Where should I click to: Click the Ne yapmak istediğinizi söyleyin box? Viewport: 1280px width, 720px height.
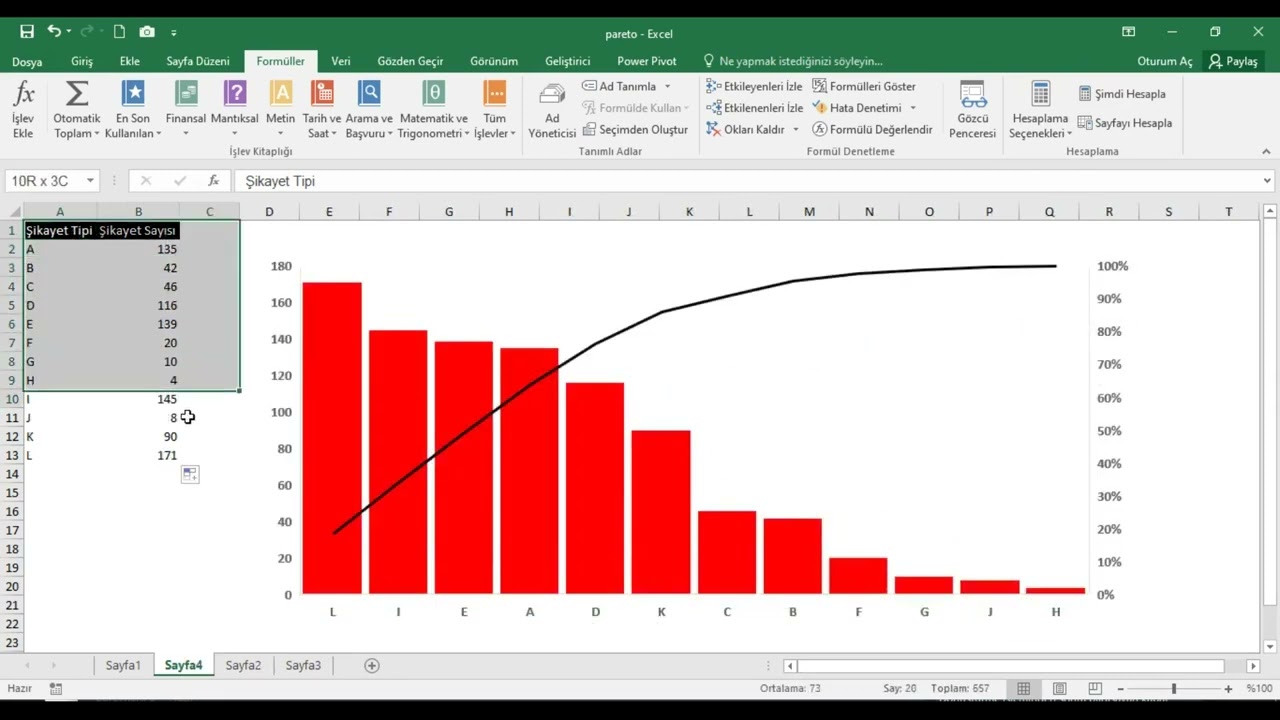[x=793, y=61]
